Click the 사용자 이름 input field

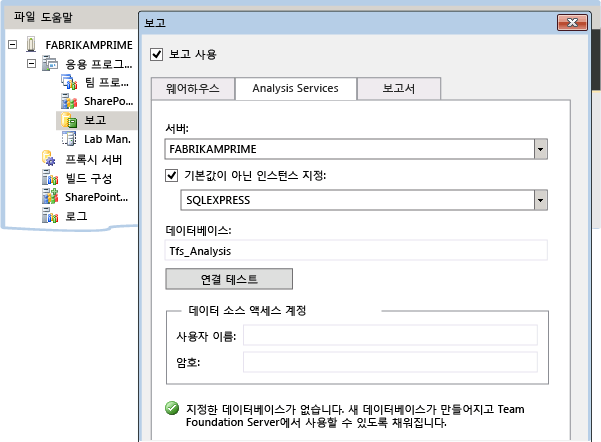[390, 335]
